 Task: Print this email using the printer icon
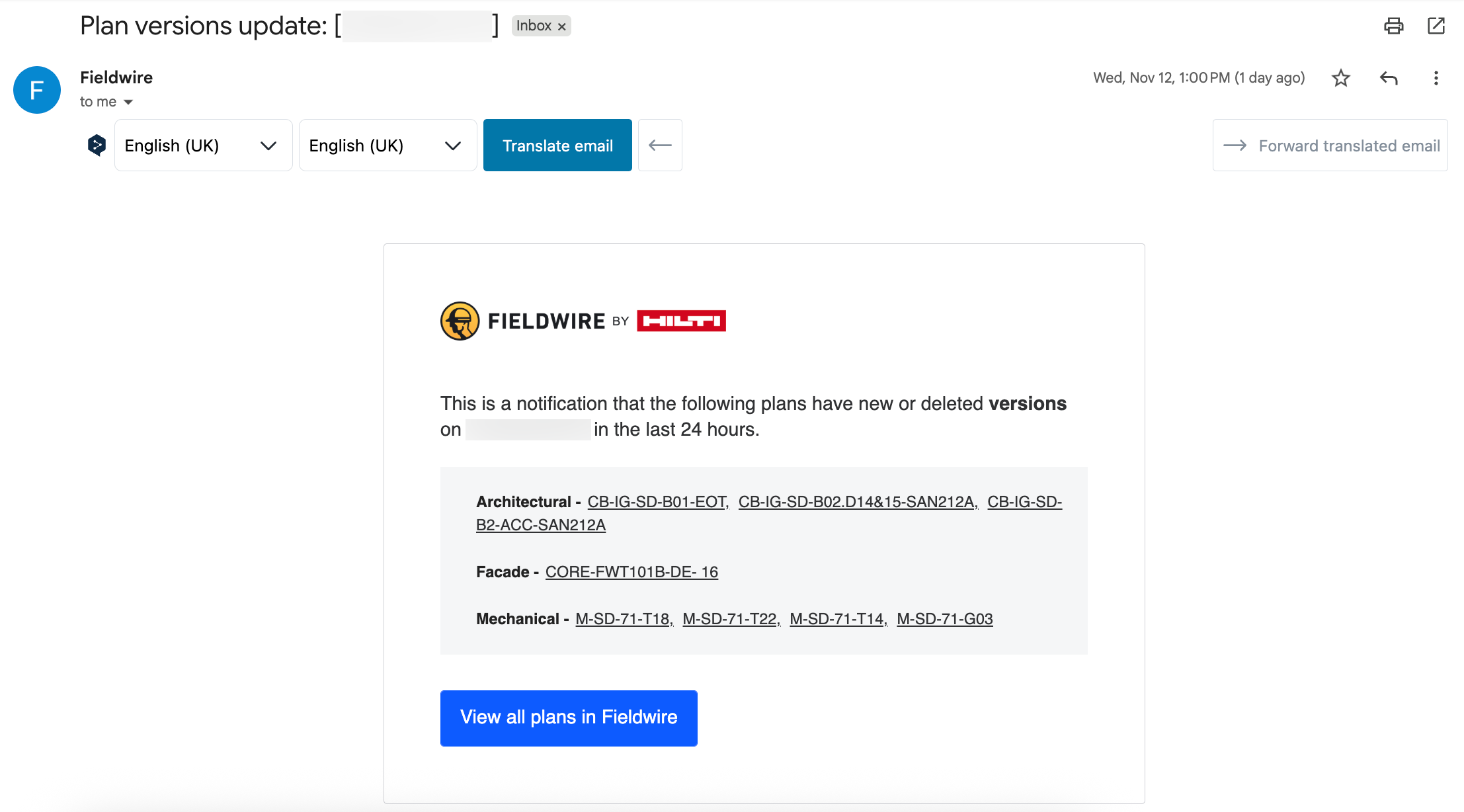(x=1393, y=26)
